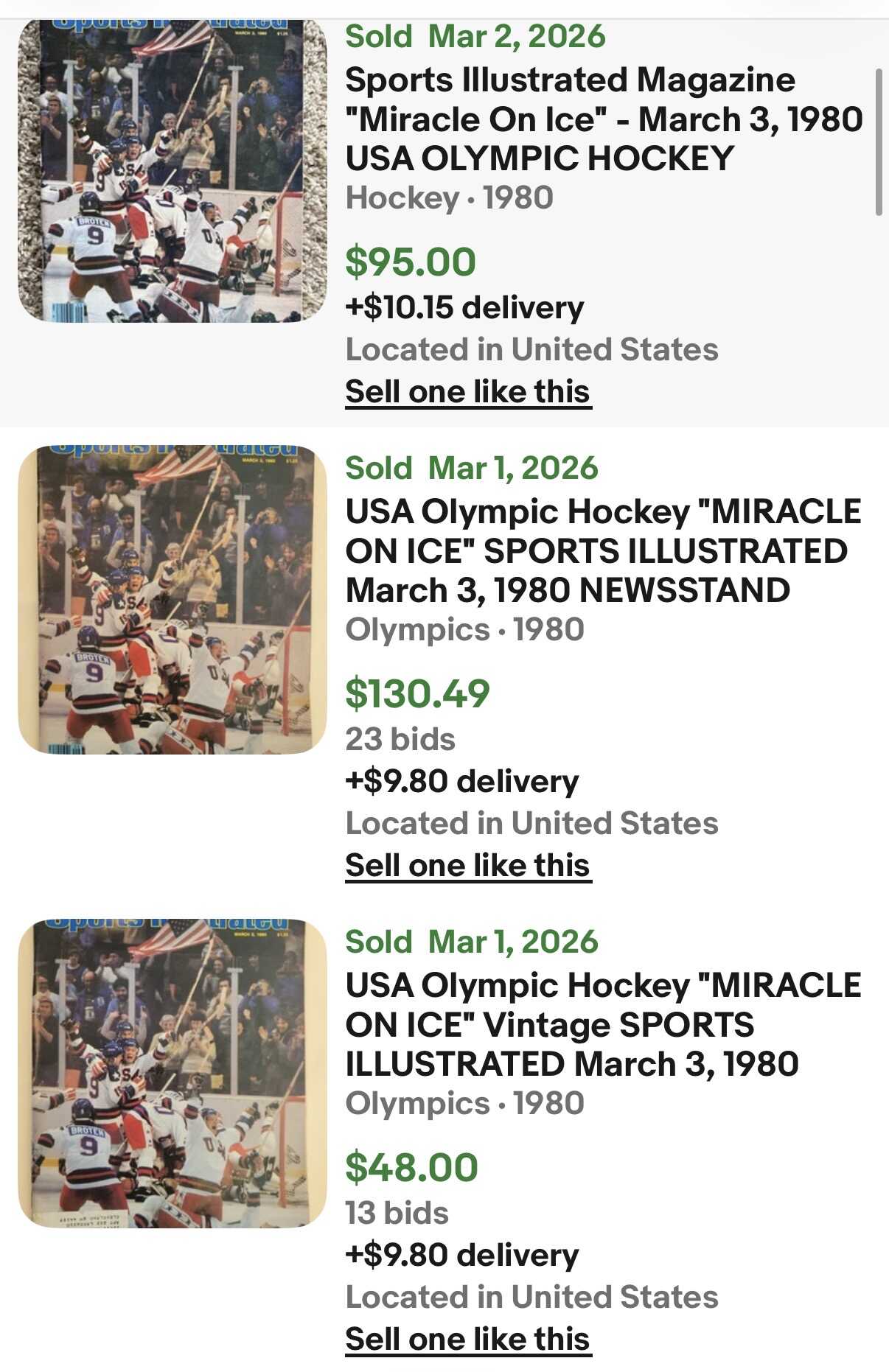Open the $95.00 Miracle On Ice listing thumbnail

click(x=172, y=171)
